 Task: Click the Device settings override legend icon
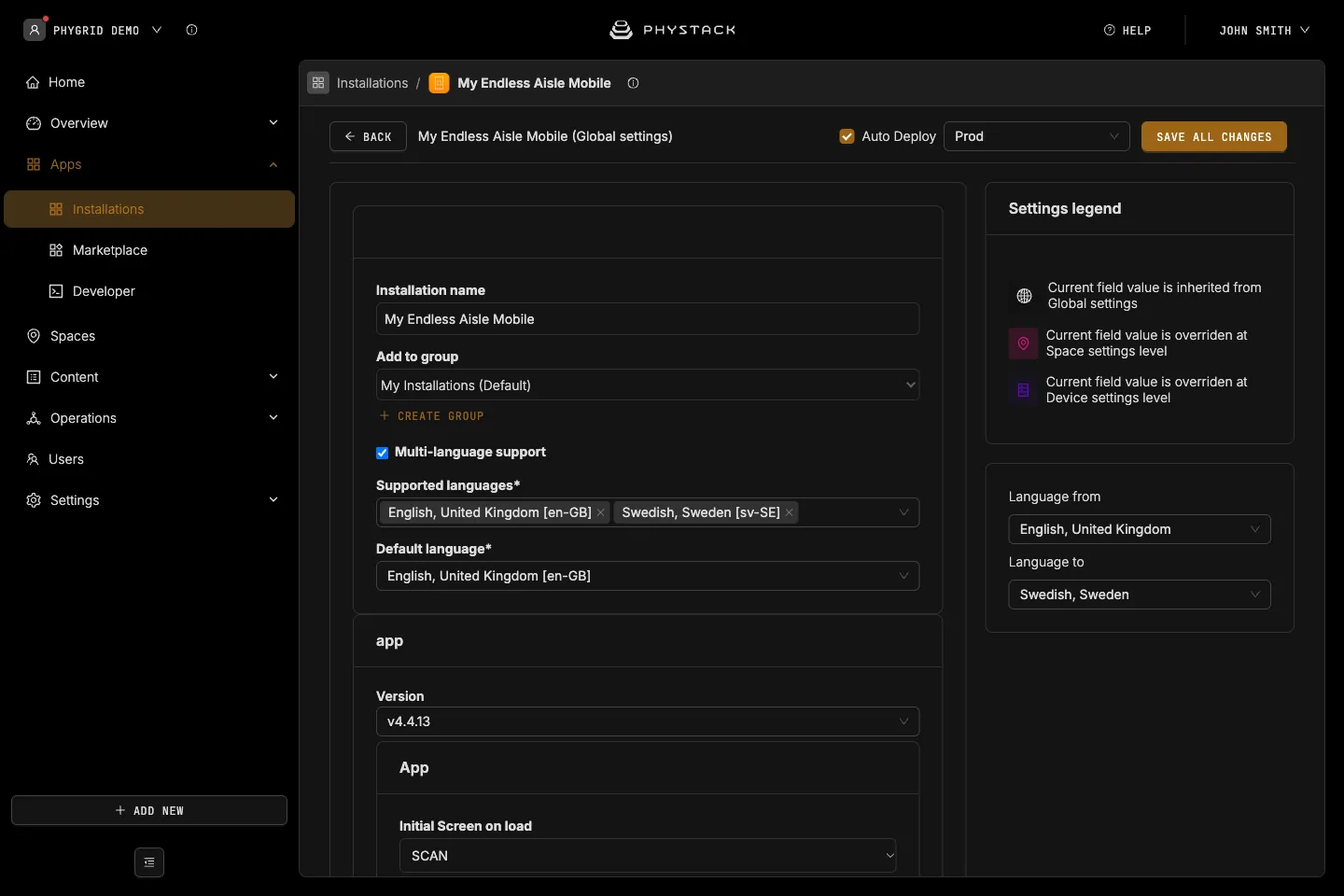[1023, 390]
